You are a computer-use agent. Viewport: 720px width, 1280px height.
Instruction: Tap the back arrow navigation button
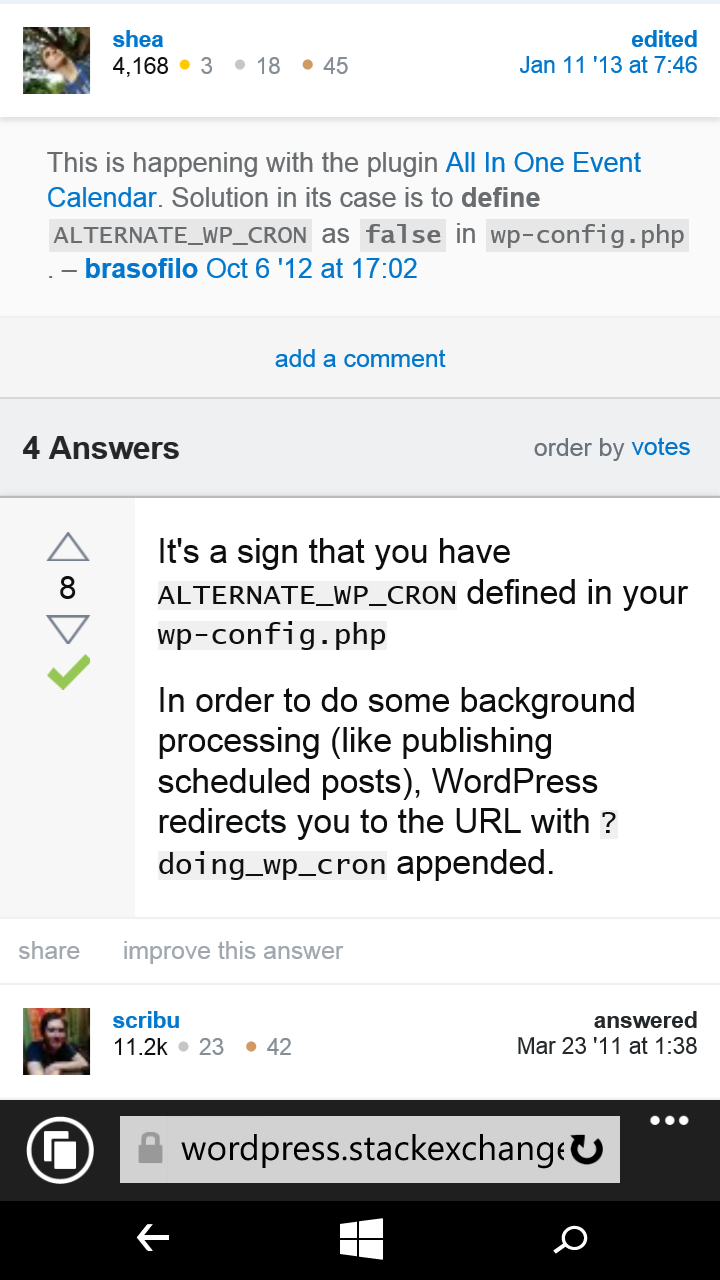pyautogui.click(x=152, y=1240)
